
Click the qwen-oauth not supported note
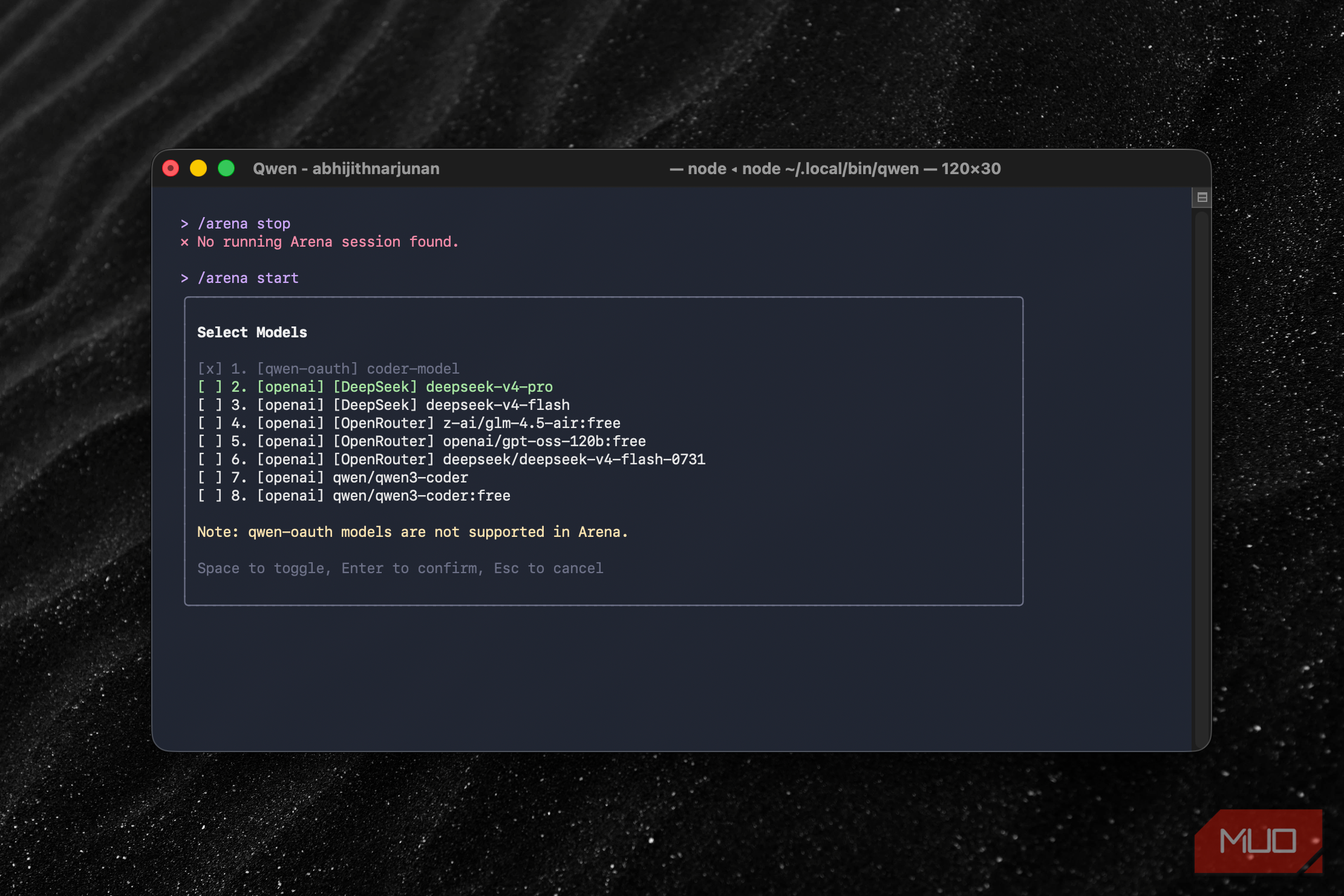[413, 532]
